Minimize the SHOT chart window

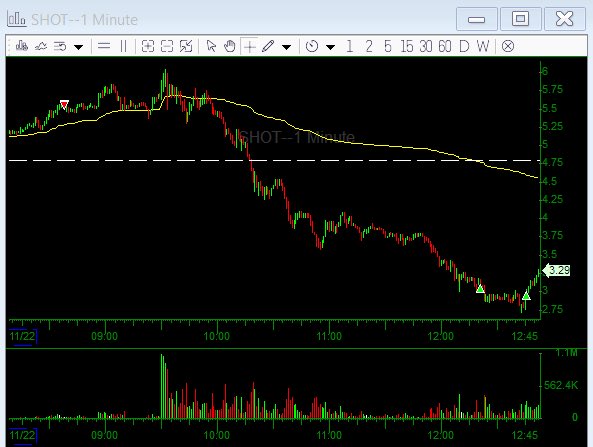tap(477, 19)
